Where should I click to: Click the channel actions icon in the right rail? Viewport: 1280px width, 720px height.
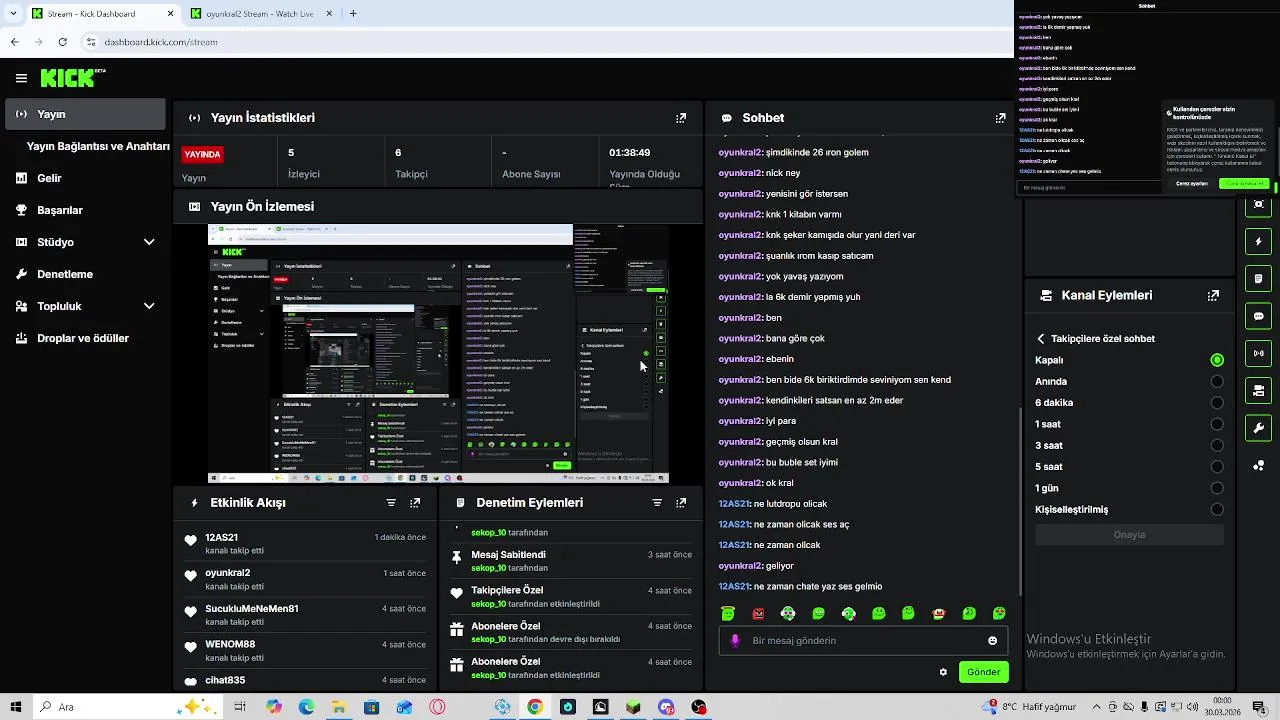(1259, 390)
